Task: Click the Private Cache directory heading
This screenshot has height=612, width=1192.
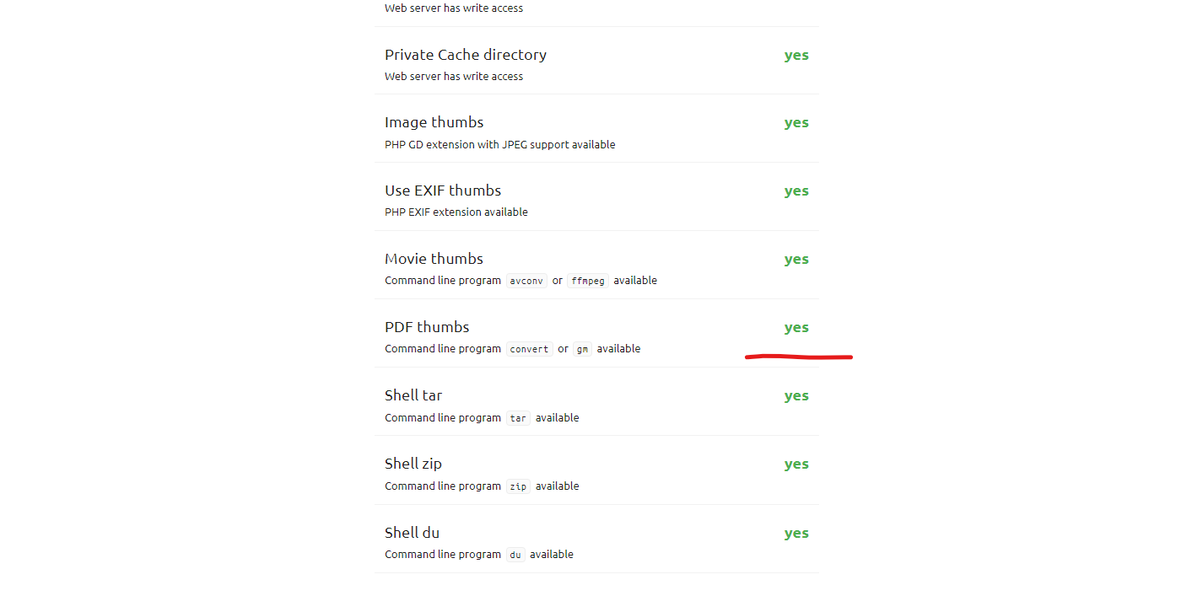Action: [465, 55]
